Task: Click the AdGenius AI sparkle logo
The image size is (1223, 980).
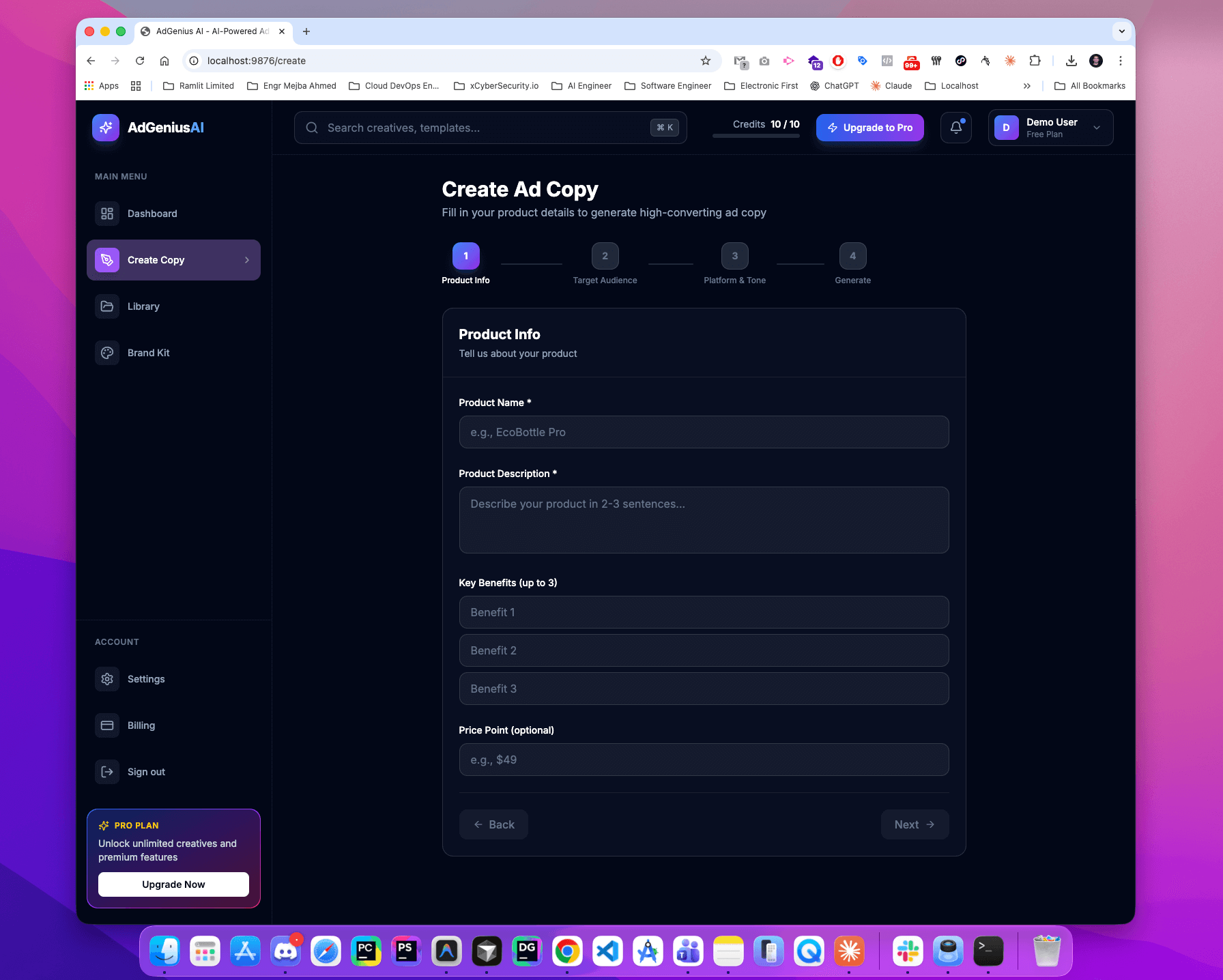Action: coord(106,127)
